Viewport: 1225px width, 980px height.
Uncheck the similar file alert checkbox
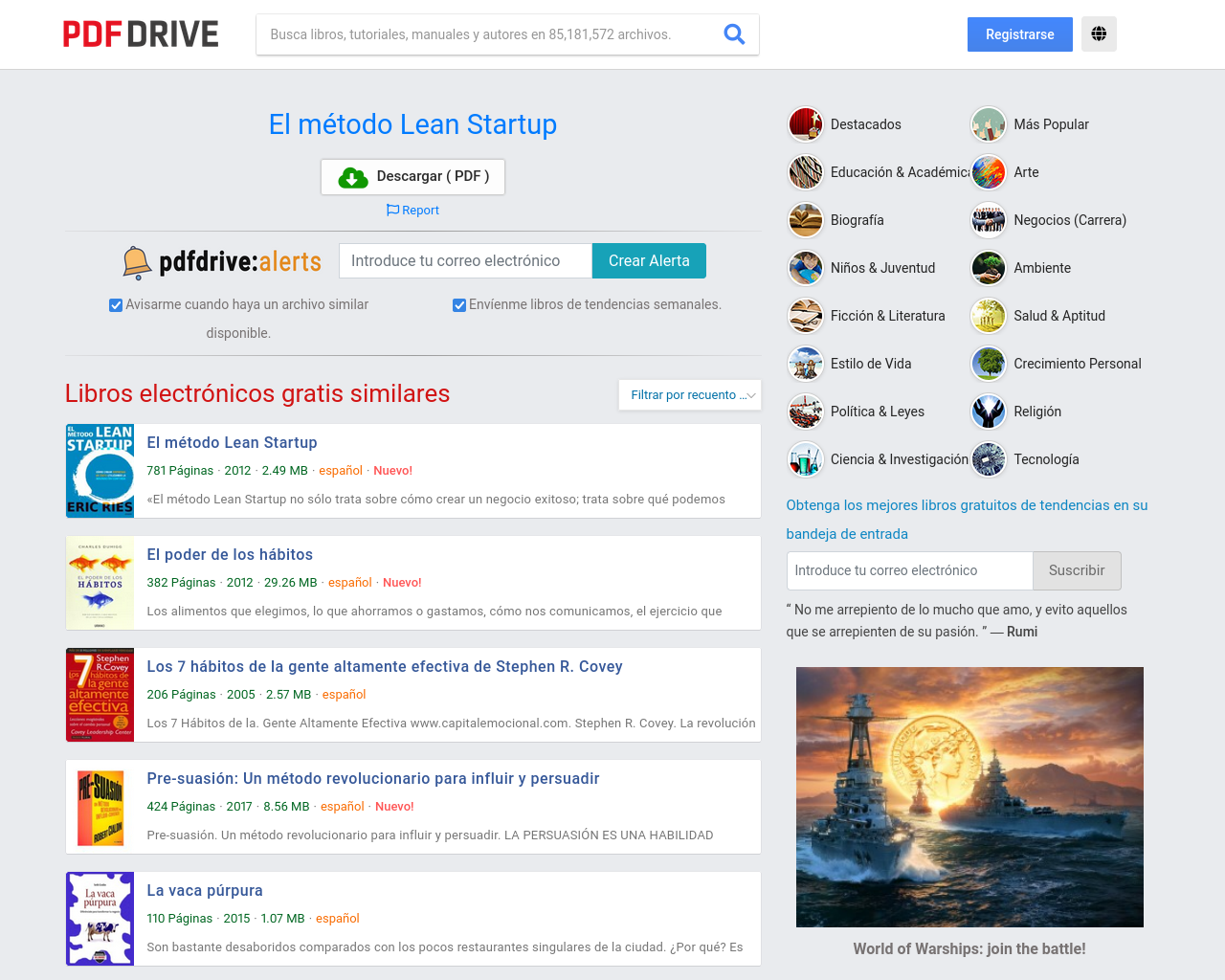tap(116, 305)
